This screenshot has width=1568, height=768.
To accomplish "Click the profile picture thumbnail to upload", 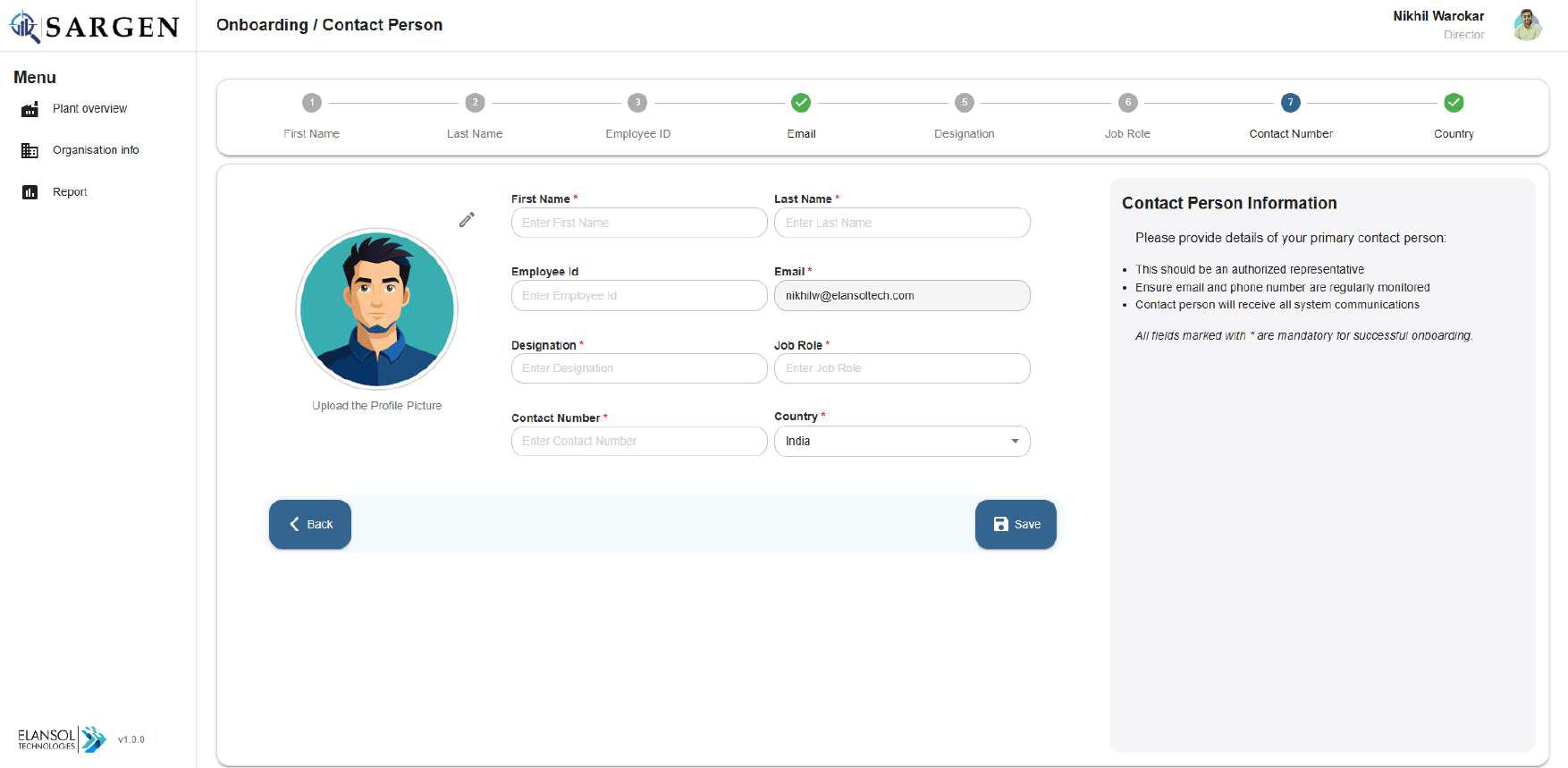I will pyautogui.click(x=376, y=308).
